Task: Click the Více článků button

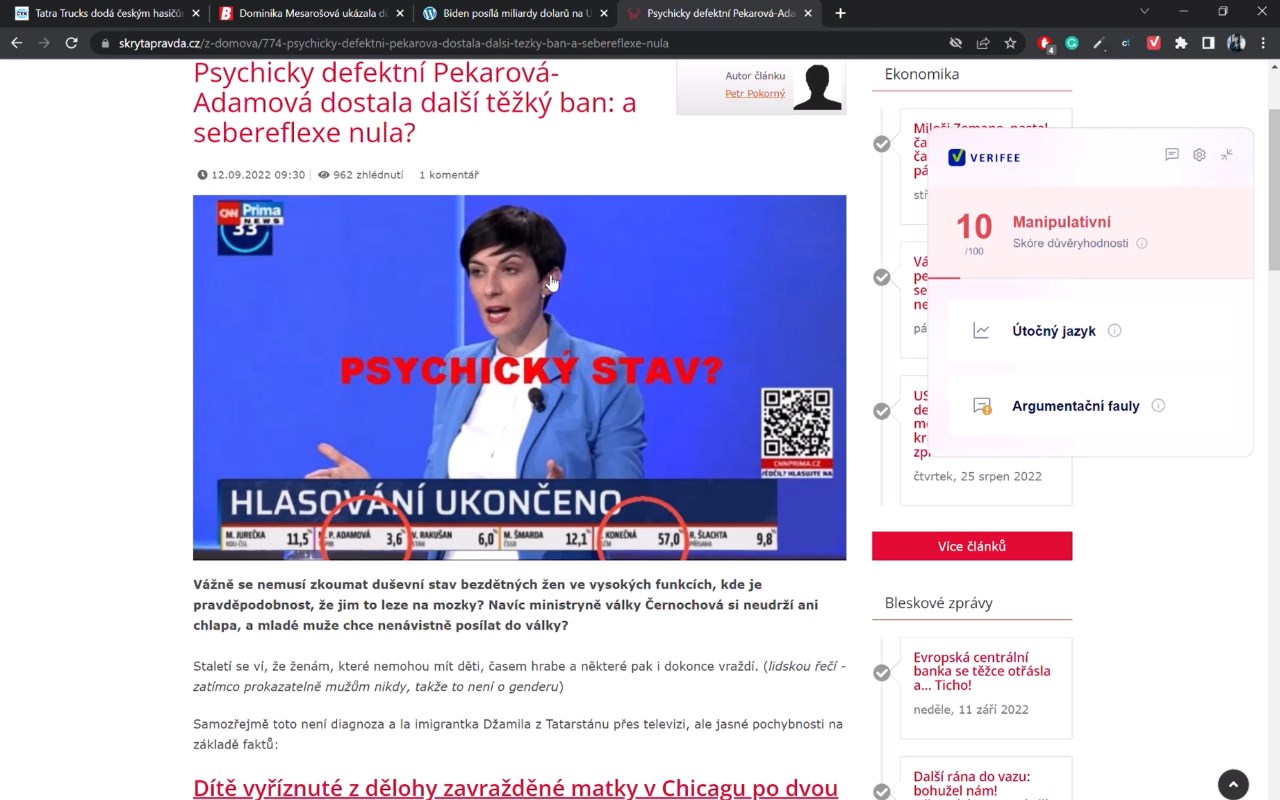Action: pyautogui.click(x=972, y=546)
